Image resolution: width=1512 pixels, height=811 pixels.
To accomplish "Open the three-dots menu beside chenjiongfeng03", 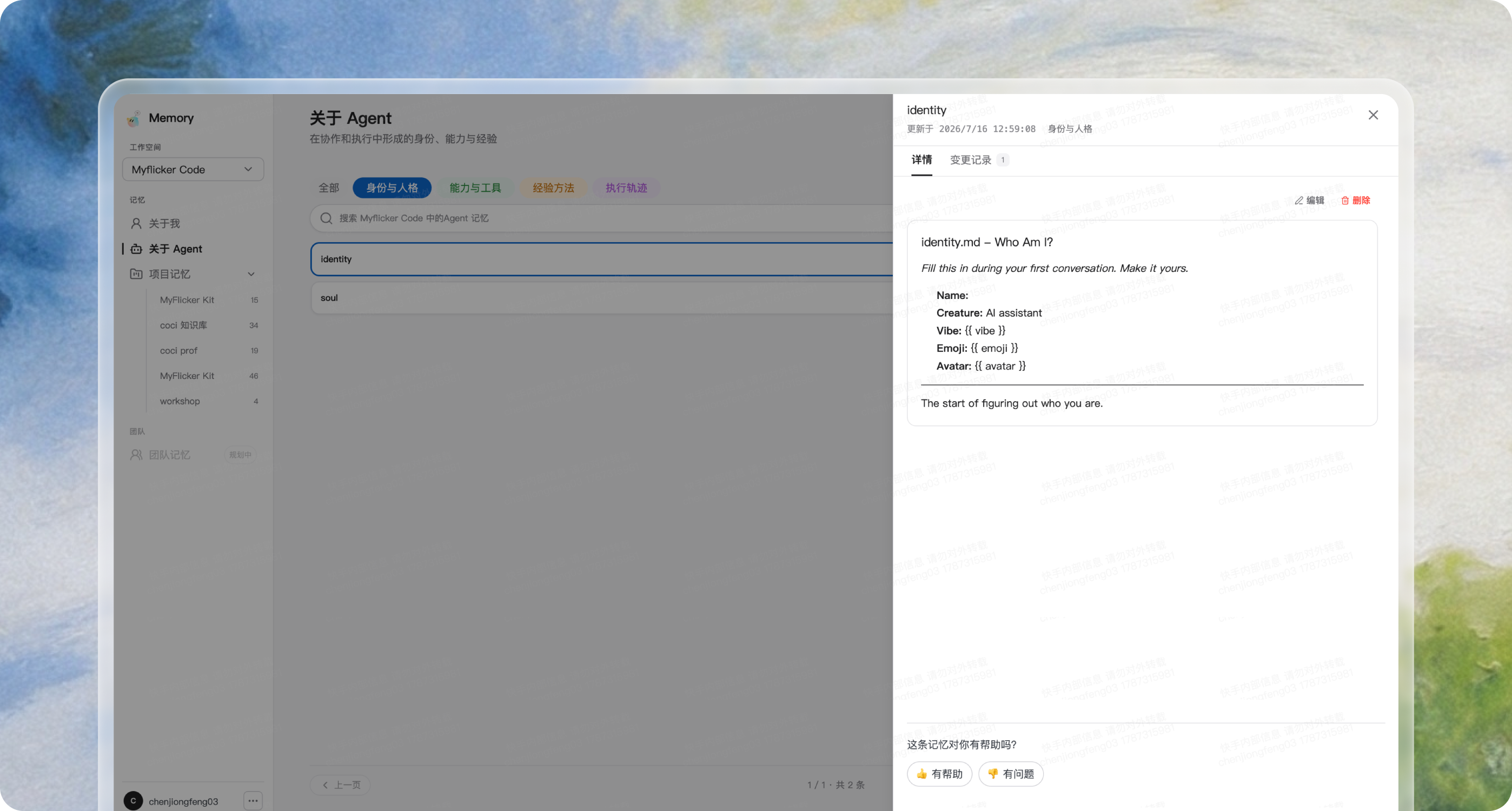I will 253,800.
